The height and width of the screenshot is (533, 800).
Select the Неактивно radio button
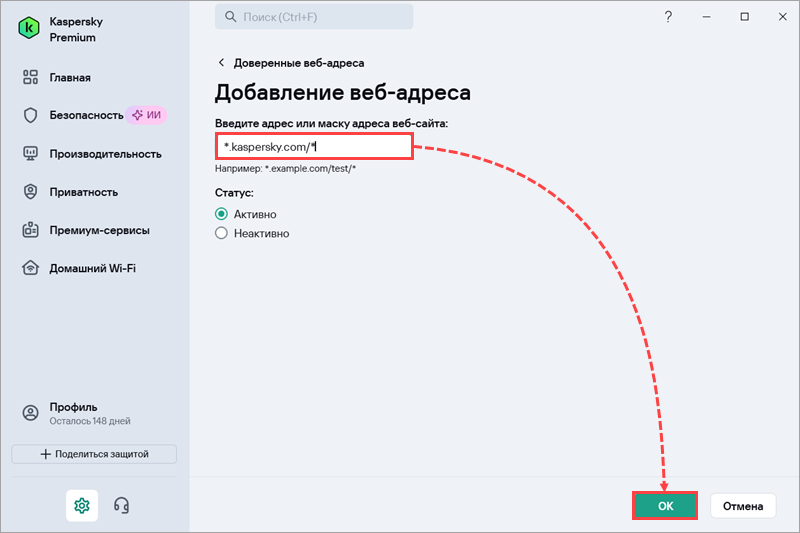221,233
